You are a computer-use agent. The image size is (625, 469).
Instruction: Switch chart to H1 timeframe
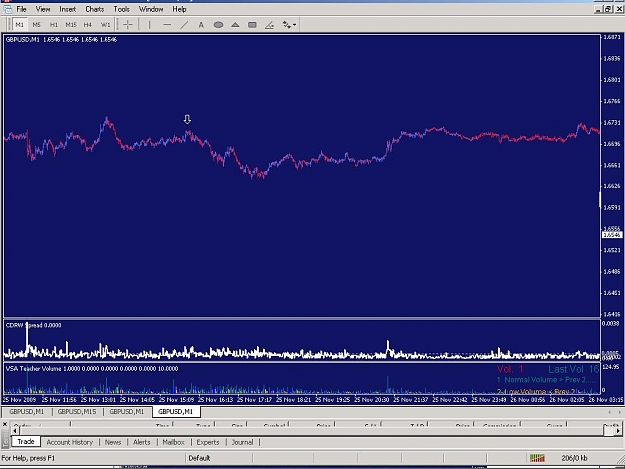pyautogui.click(x=54, y=25)
